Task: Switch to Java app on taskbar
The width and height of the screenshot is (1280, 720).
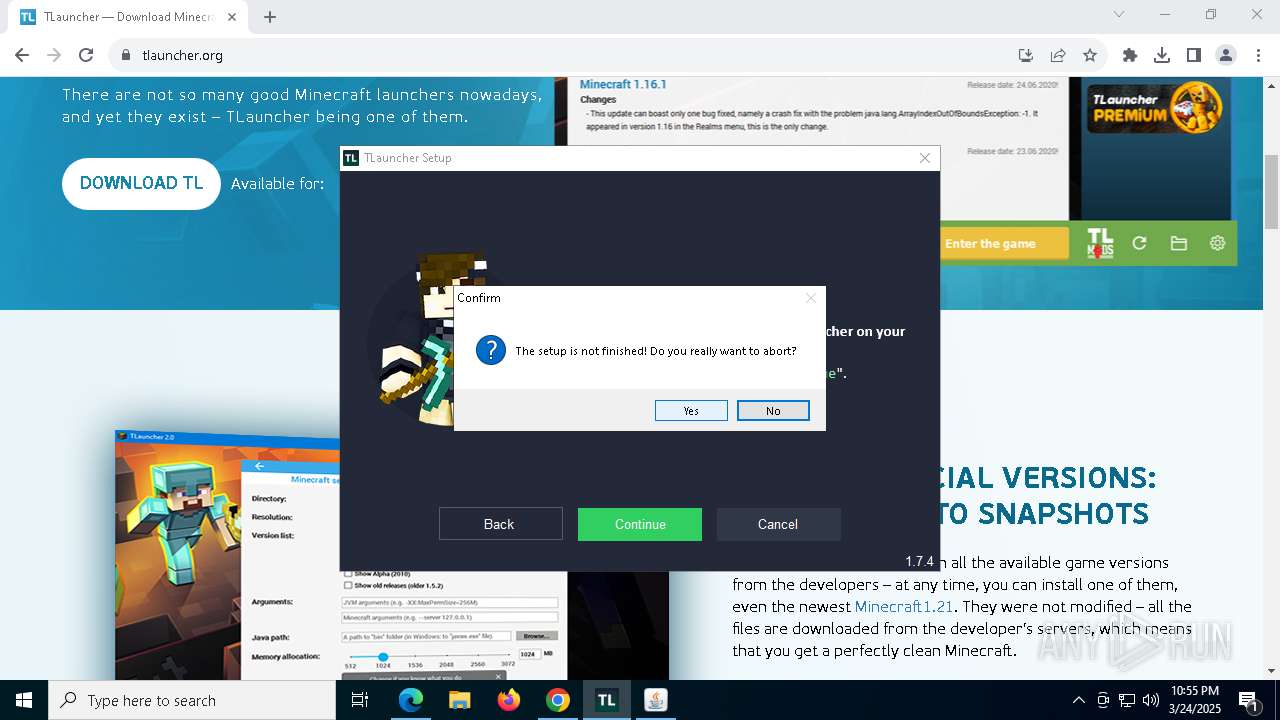Action: click(x=655, y=700)
